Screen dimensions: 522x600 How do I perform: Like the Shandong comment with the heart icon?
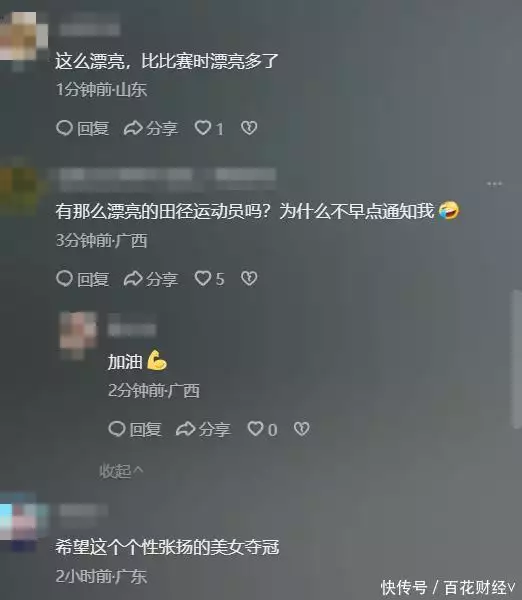coord(203,128)
